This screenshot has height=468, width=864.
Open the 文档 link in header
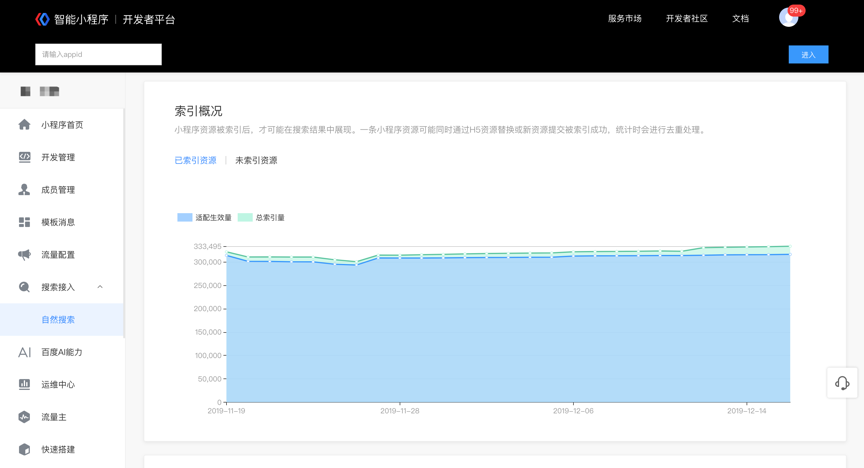(740, 19)
